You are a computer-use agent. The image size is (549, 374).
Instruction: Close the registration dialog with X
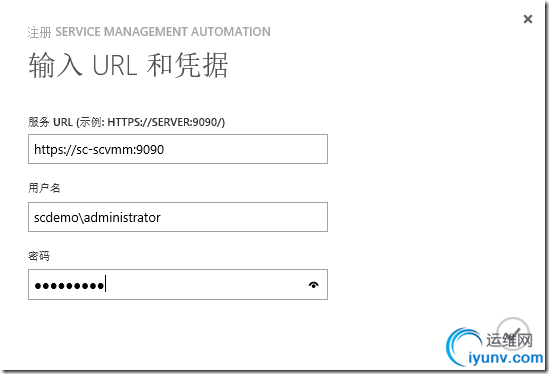click(528, 19)
